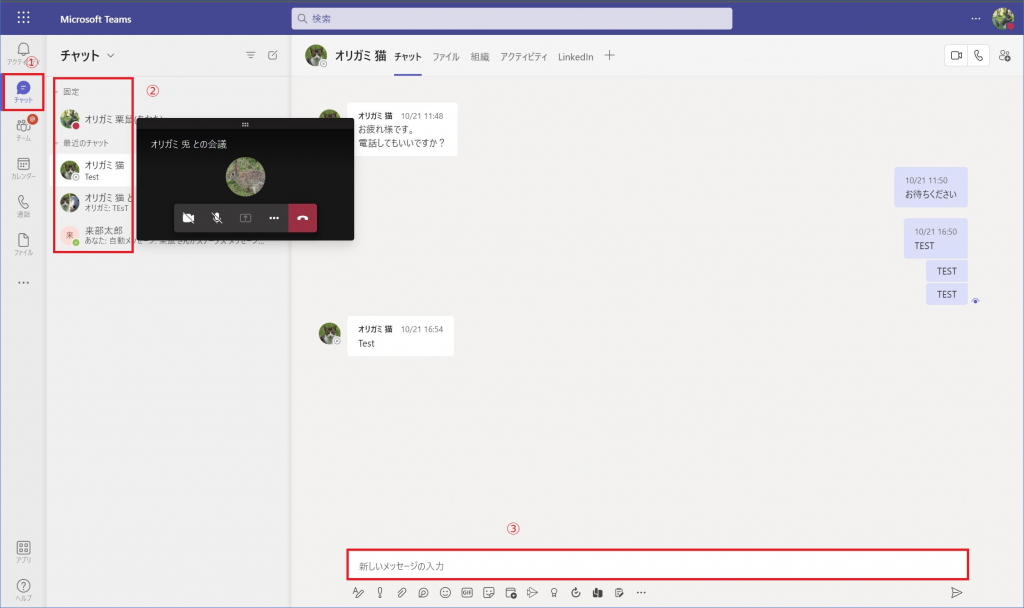1024x608 pixels.
Task: Switch to the アクティビティ tab
Action: tap(523, 57)
